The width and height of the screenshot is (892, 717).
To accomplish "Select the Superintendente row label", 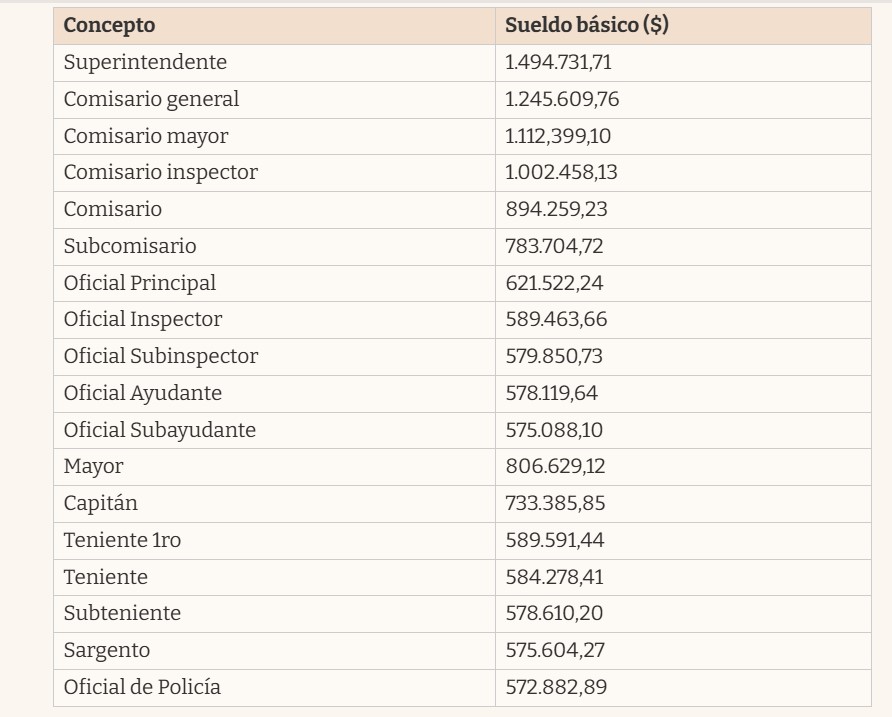I will (x=145, y=62).
